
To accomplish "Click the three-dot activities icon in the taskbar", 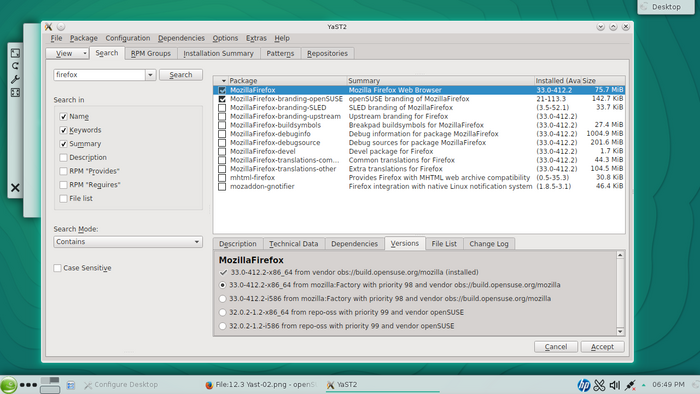I will [x=28, y=385].
